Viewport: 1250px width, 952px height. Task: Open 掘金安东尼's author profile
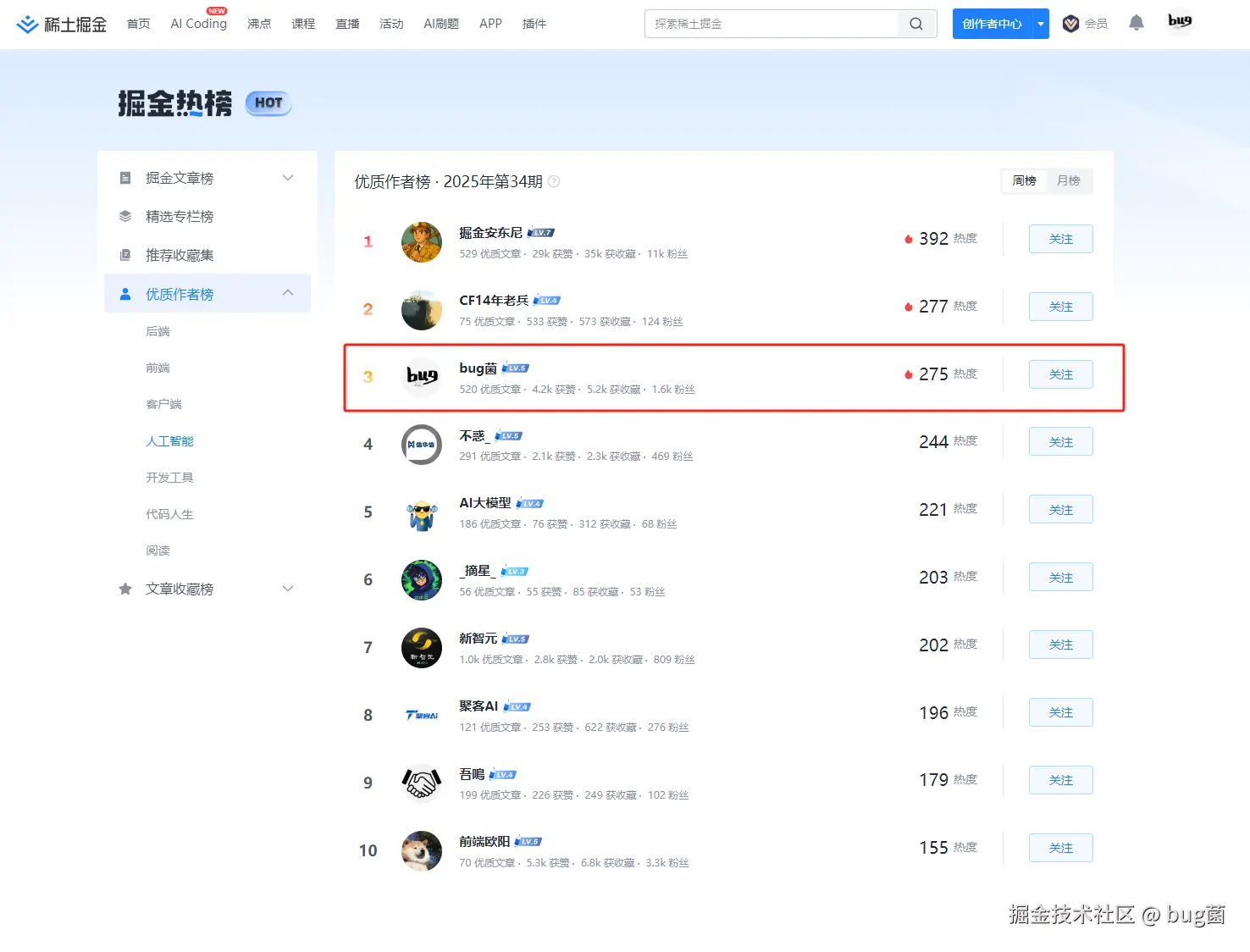tap(491, 232)
